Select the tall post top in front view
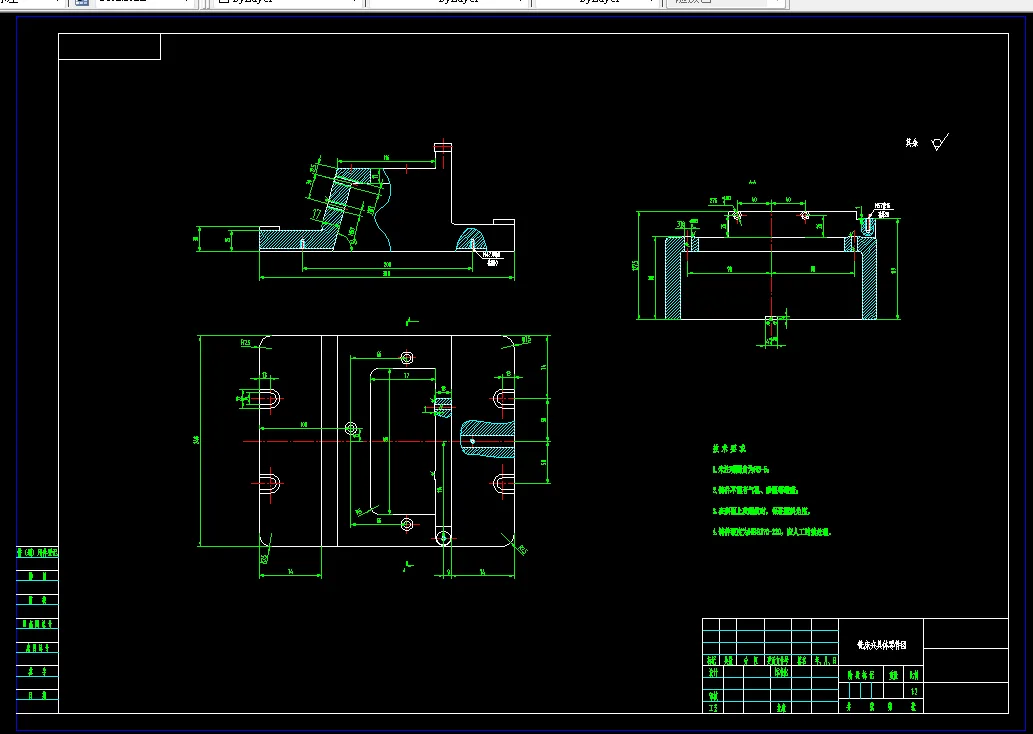This screenshot has width=1033, height=734. 443,148
